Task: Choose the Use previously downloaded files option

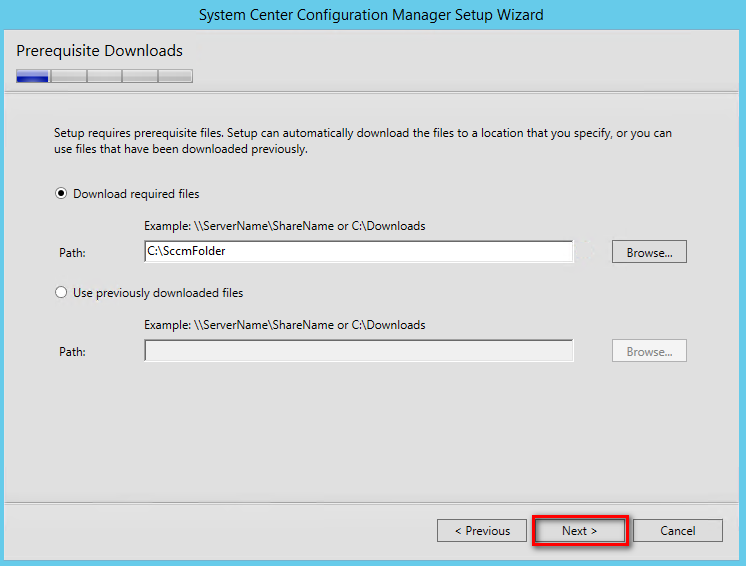Action: point(61,292)
